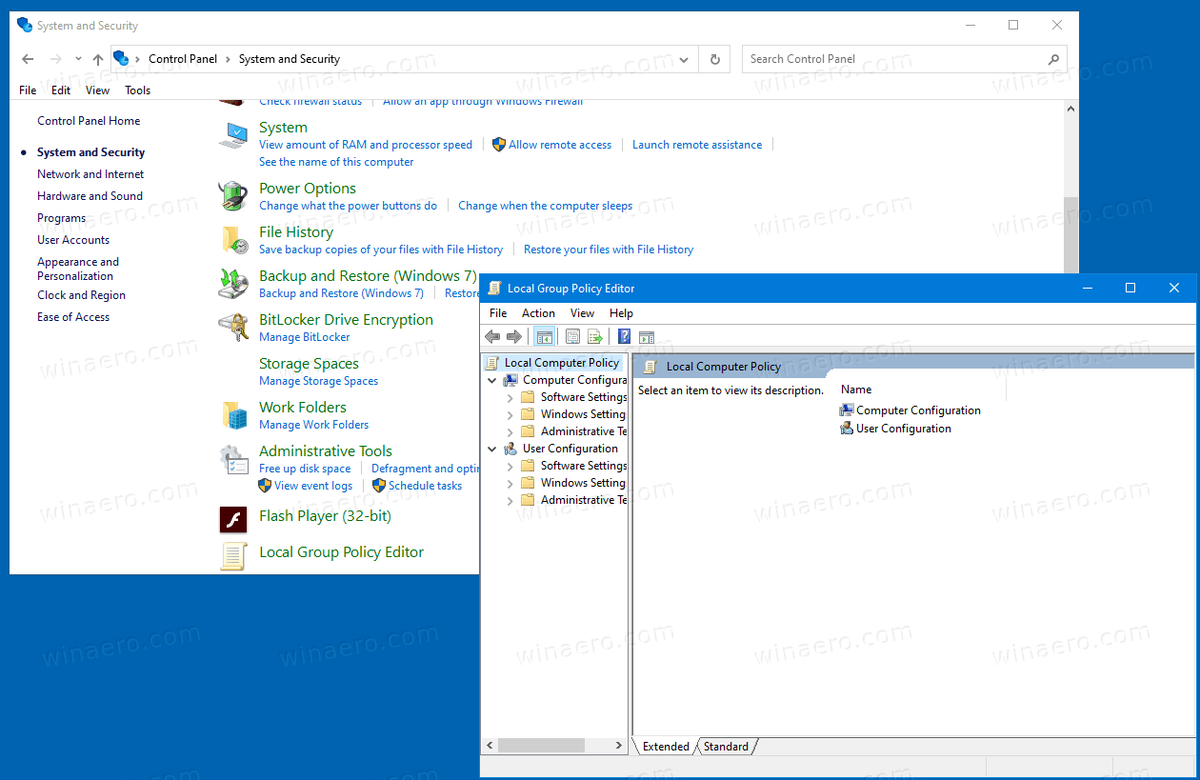Viewport: 1200px width, 780px height.
Task: Click the Administrative Tools gear icon
Action: (234, 459)
